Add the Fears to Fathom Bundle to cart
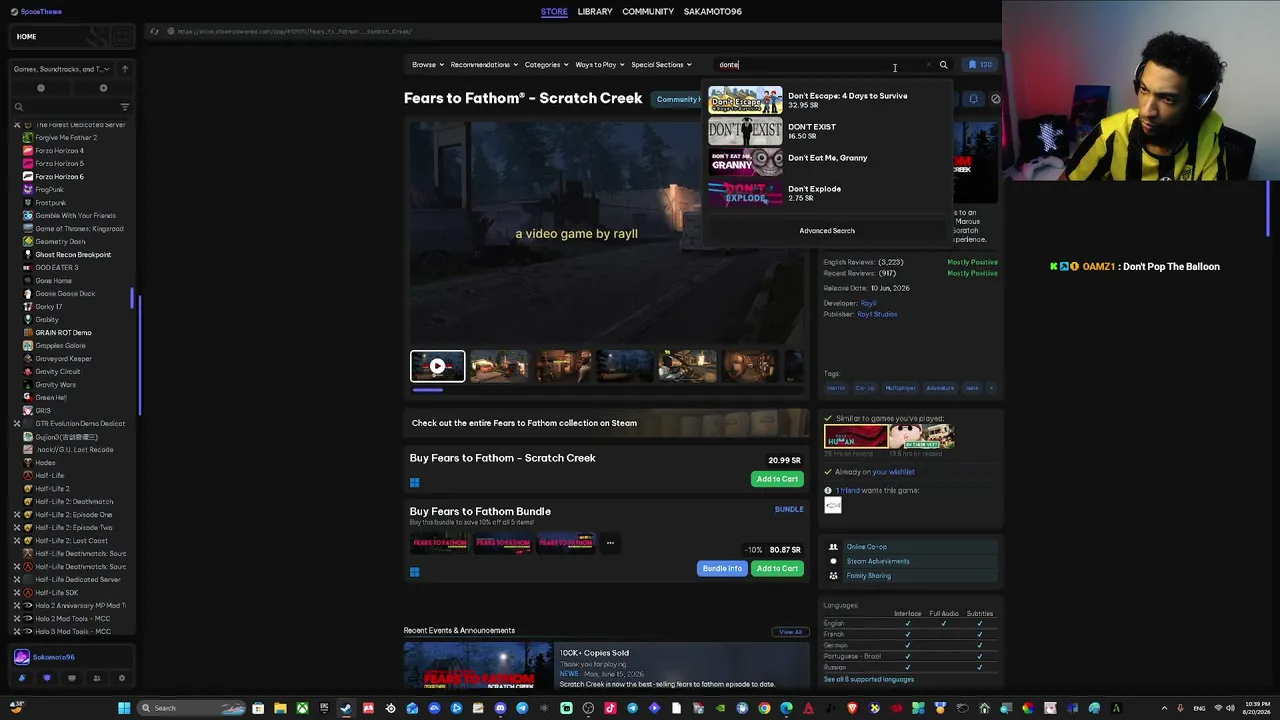 777,569
